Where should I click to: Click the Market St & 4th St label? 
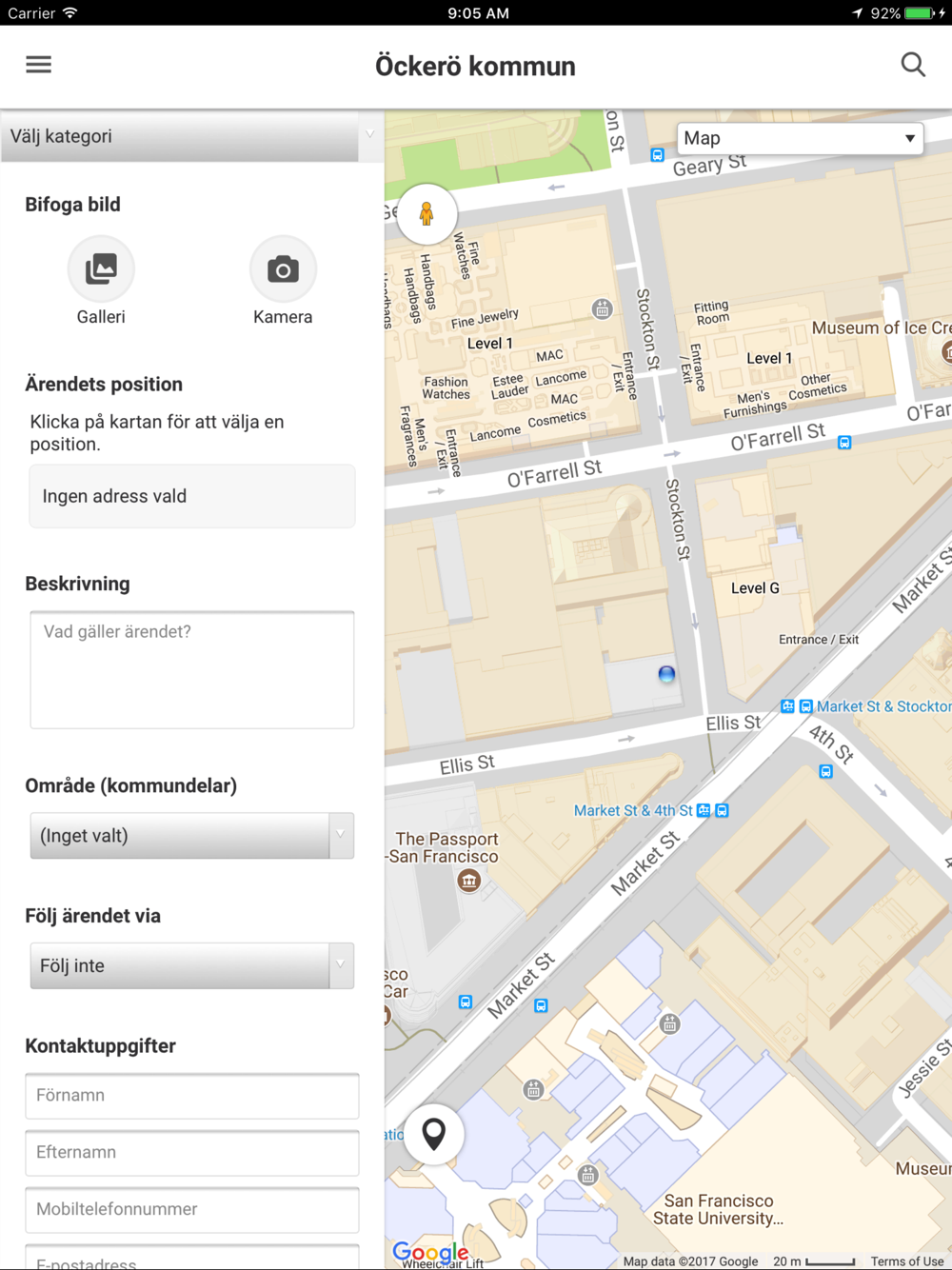[633, 810]
